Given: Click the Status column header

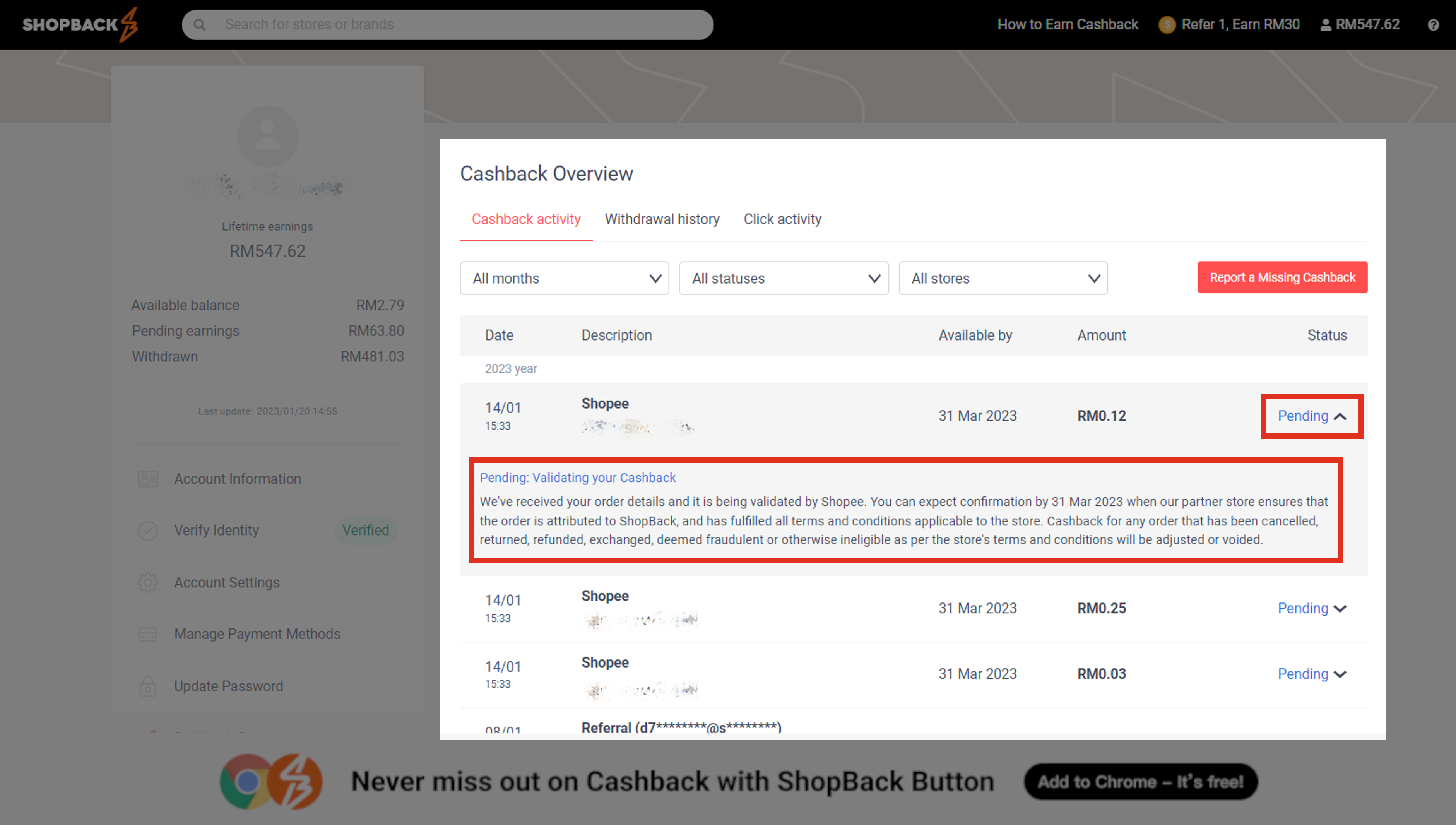Looking at the screenshot, I should click(x=1327, y=335).
